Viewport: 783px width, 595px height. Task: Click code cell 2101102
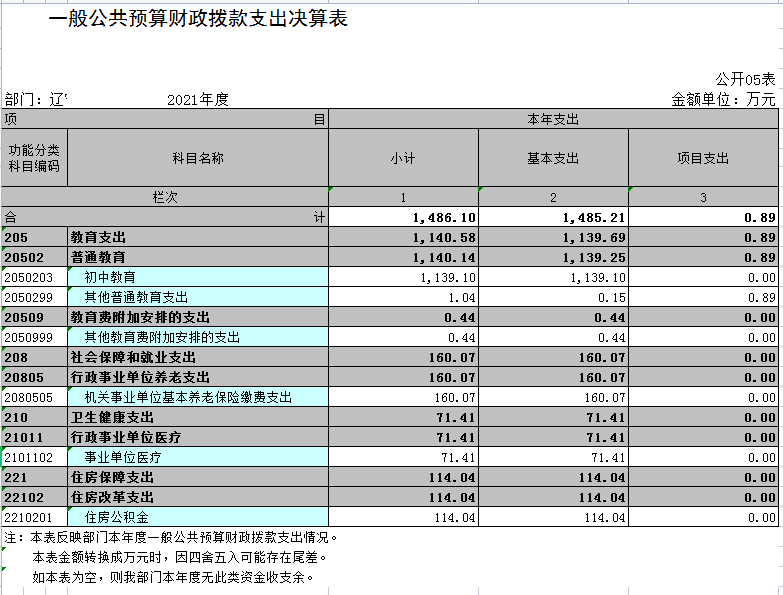tap(34, 457)
